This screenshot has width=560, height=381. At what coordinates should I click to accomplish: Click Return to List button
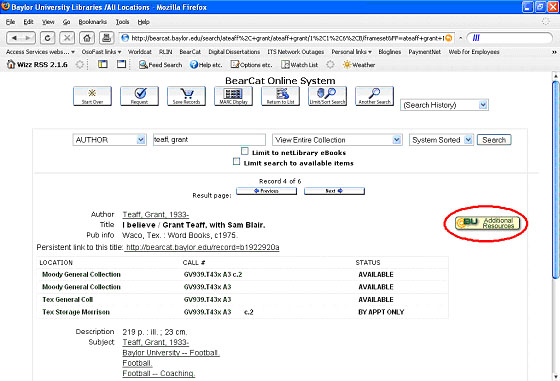(280, 96)
